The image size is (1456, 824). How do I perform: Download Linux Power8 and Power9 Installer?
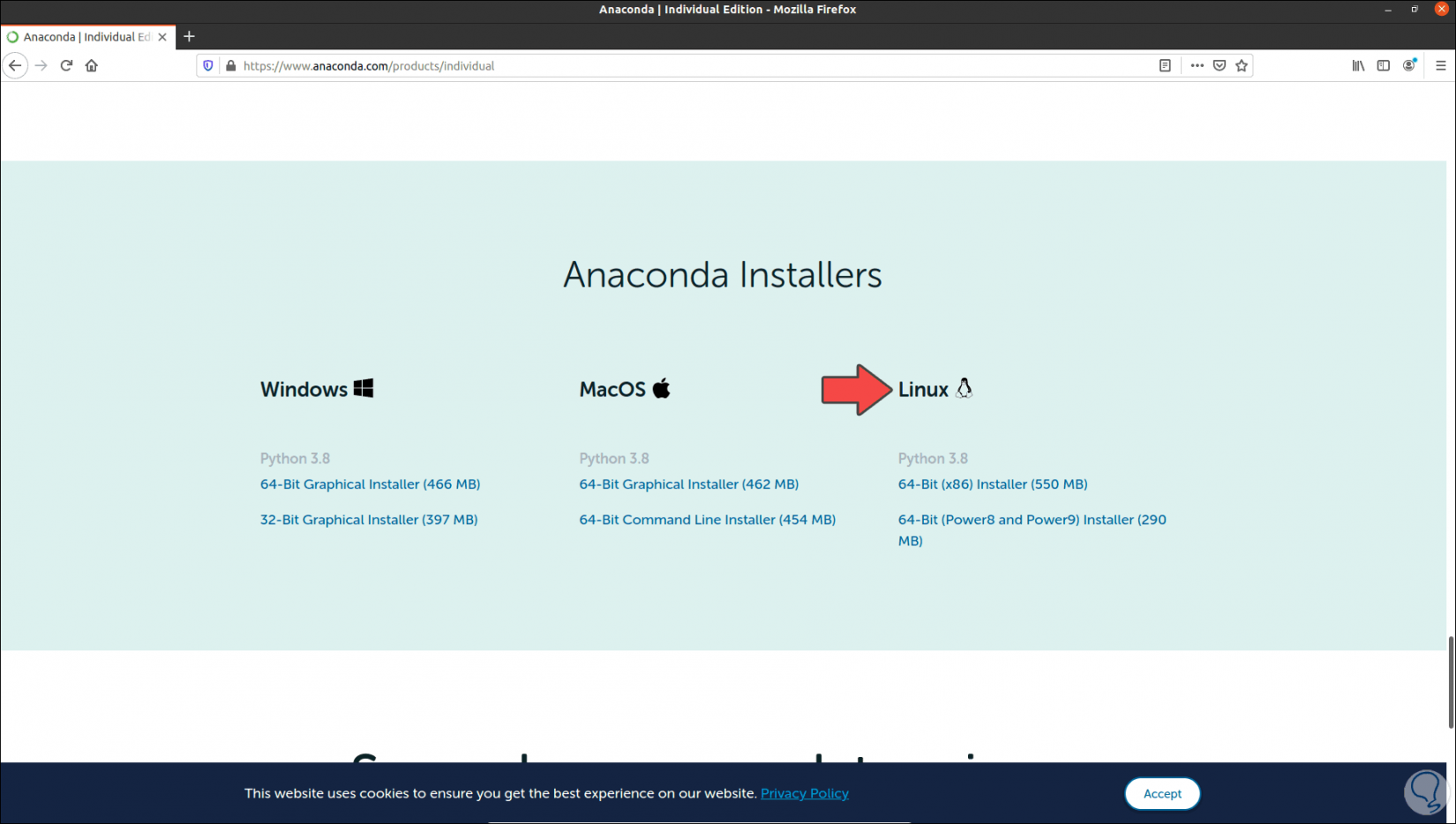pyautogui.click(x=1032, y=530)
